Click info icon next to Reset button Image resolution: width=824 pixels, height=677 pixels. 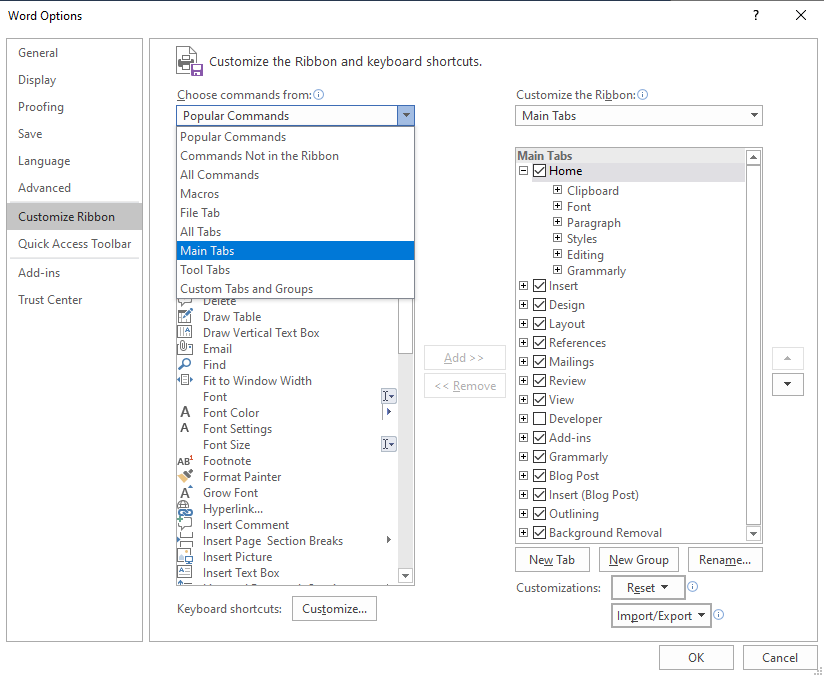693,587
